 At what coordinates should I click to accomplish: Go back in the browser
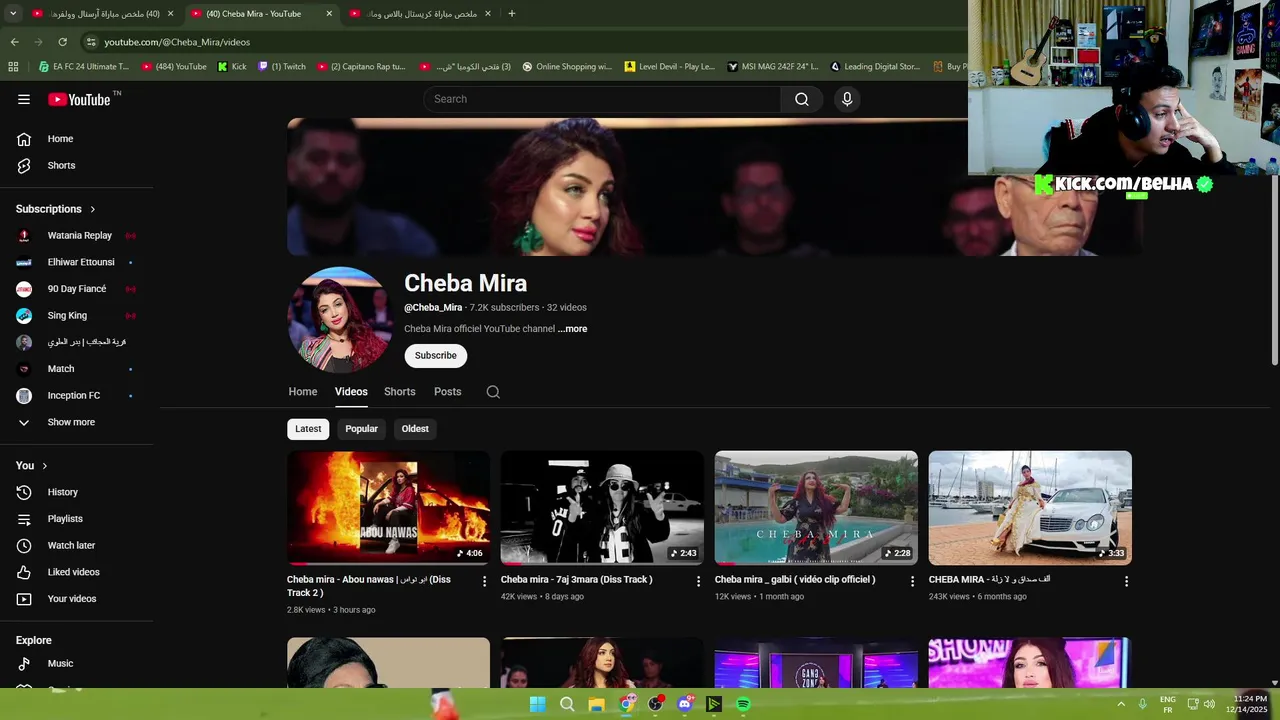coord(14,42)
